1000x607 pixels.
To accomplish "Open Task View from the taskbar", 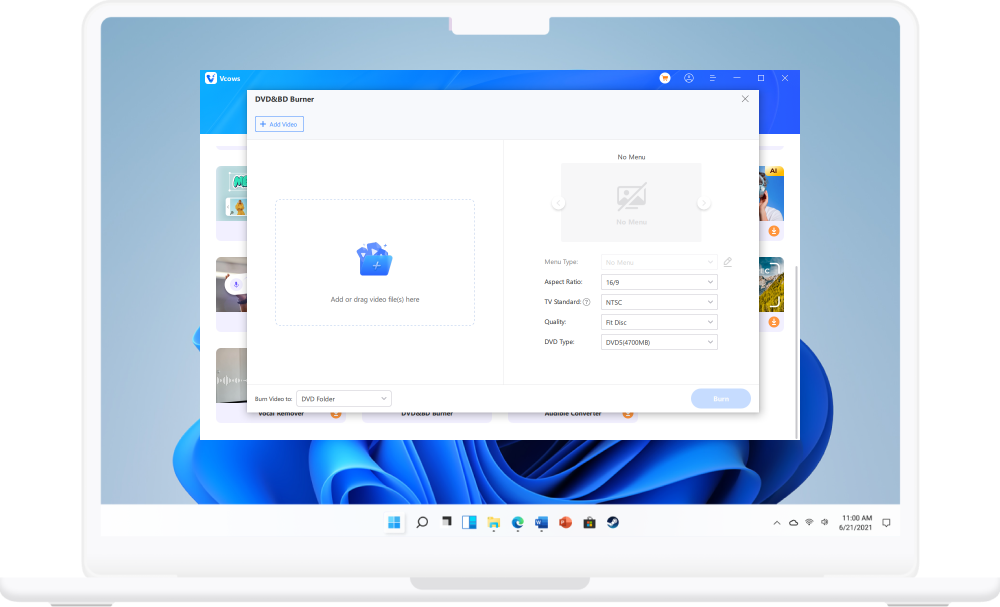I will click(446, 522).
